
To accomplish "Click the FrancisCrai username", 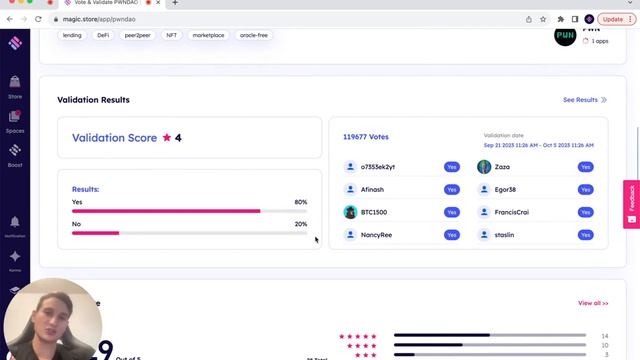I will pos(511,212).
